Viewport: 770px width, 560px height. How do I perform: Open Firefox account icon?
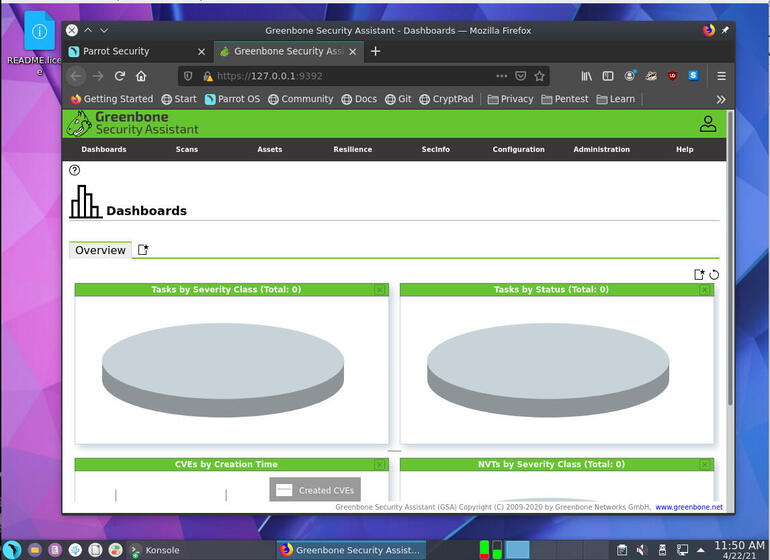tap(630, 76)
